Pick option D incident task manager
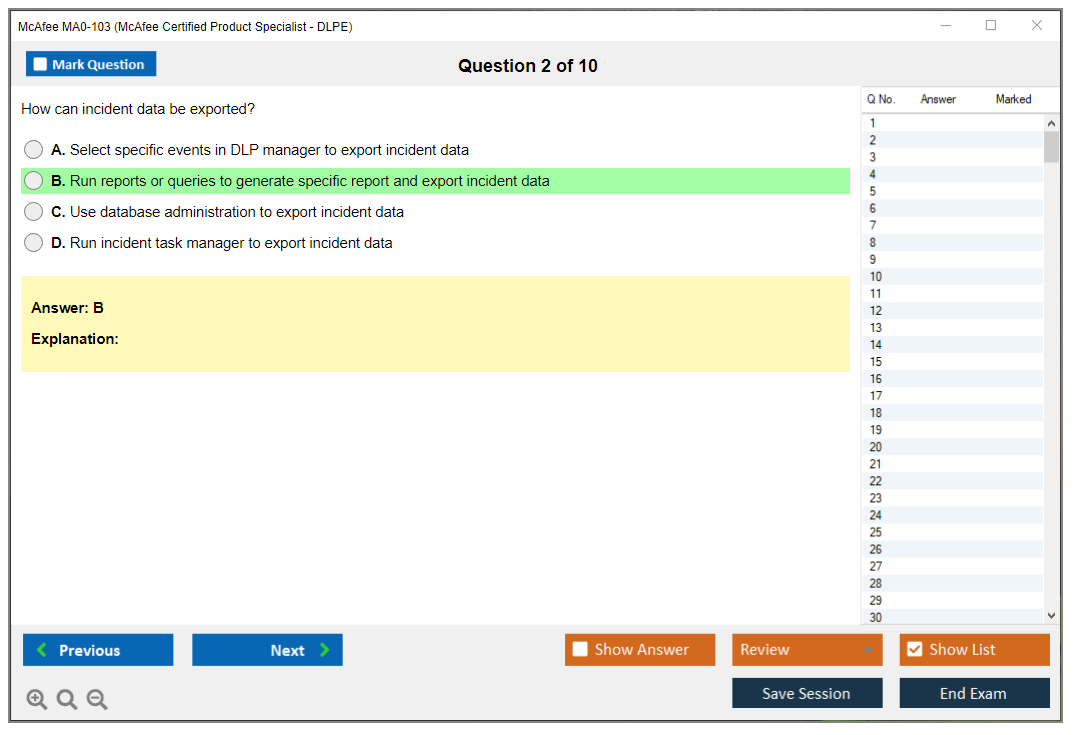Screen dimensions: 1075x735 pos(34,243)
